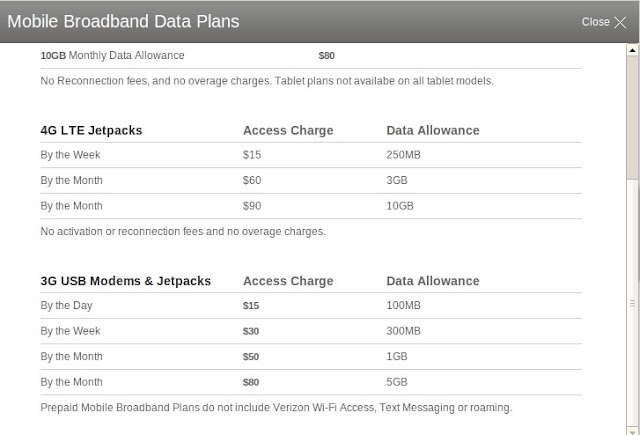Click the 3G By the Week $30 row

[311, 331]
